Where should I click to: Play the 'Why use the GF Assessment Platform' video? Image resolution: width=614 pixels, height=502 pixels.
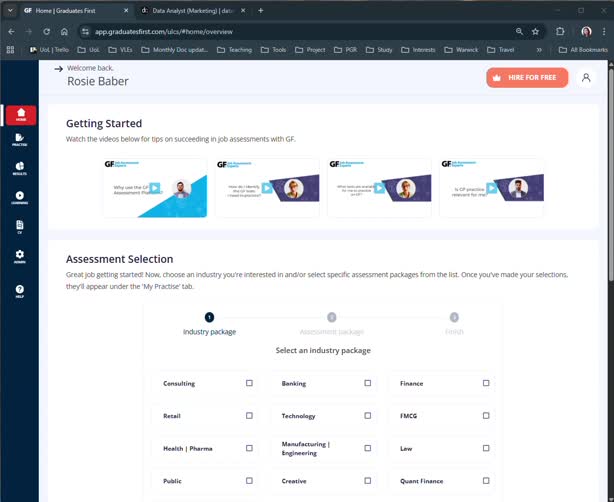pos(155,188)
